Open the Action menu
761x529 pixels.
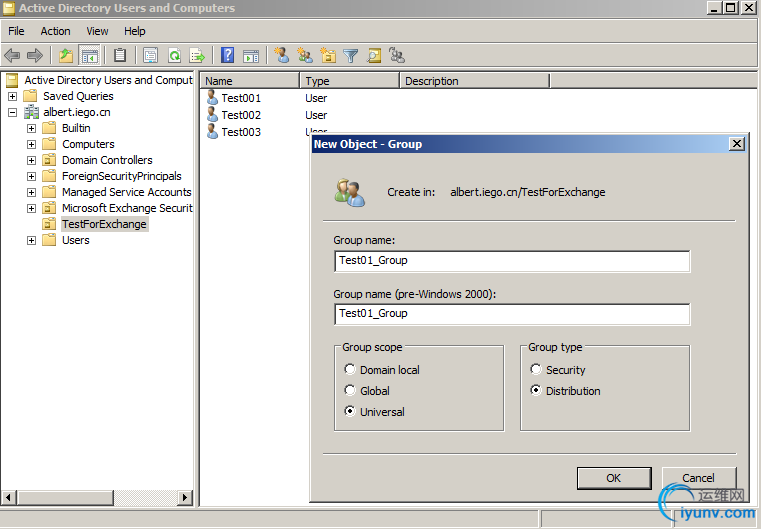tap(55, 31)
